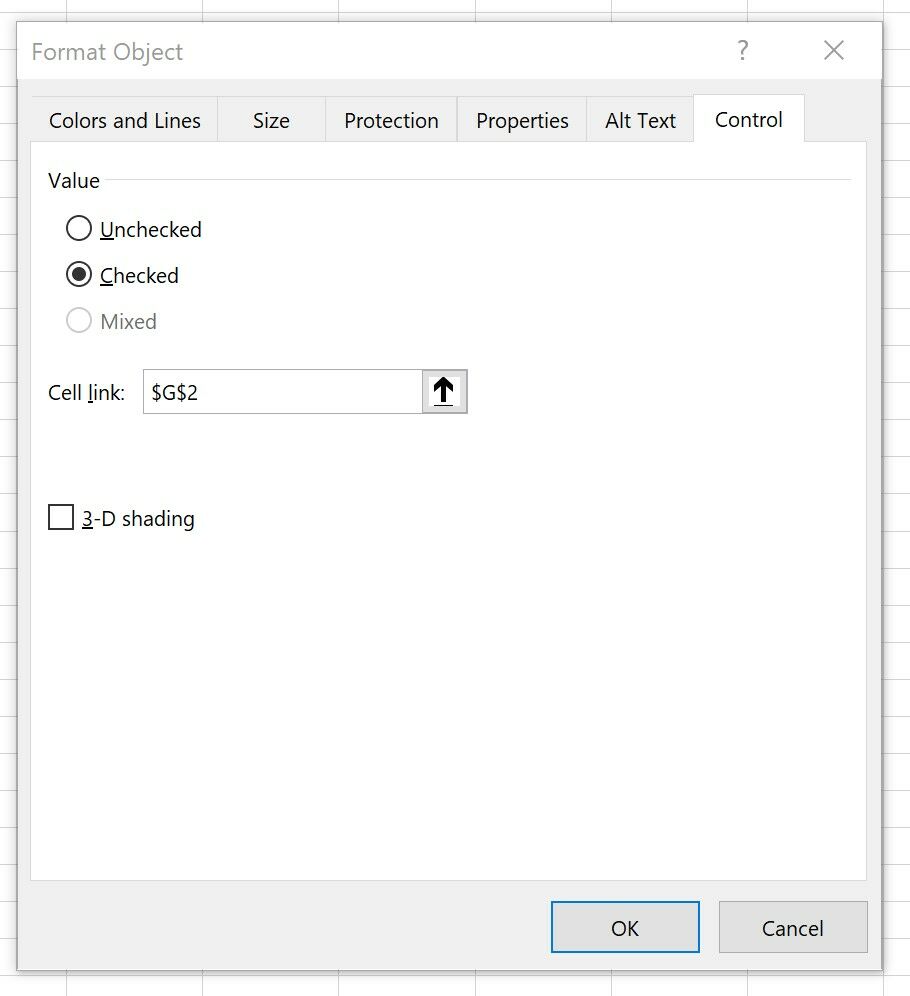This screenshot has width=910, height=996.
Task: Select the Mixed radio button
Action: 79,321
